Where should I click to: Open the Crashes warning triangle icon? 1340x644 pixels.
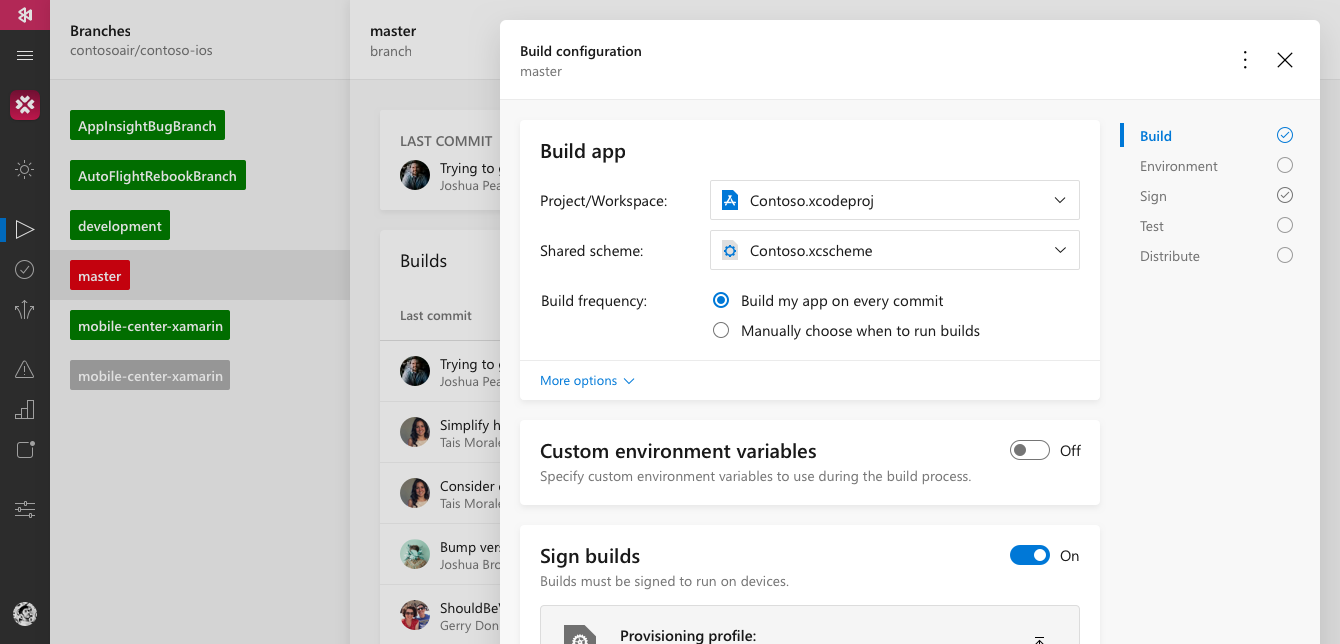point(25,370)
